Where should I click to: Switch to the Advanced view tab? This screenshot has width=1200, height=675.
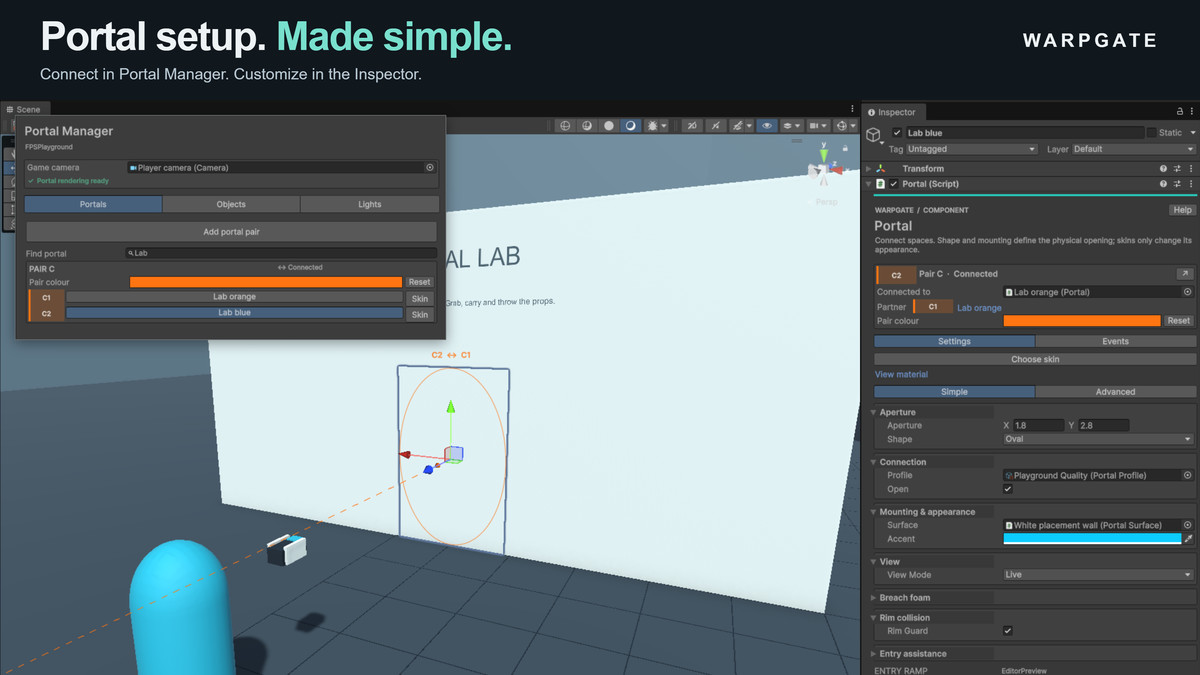pyautogui.click(x=1115, y=392)
